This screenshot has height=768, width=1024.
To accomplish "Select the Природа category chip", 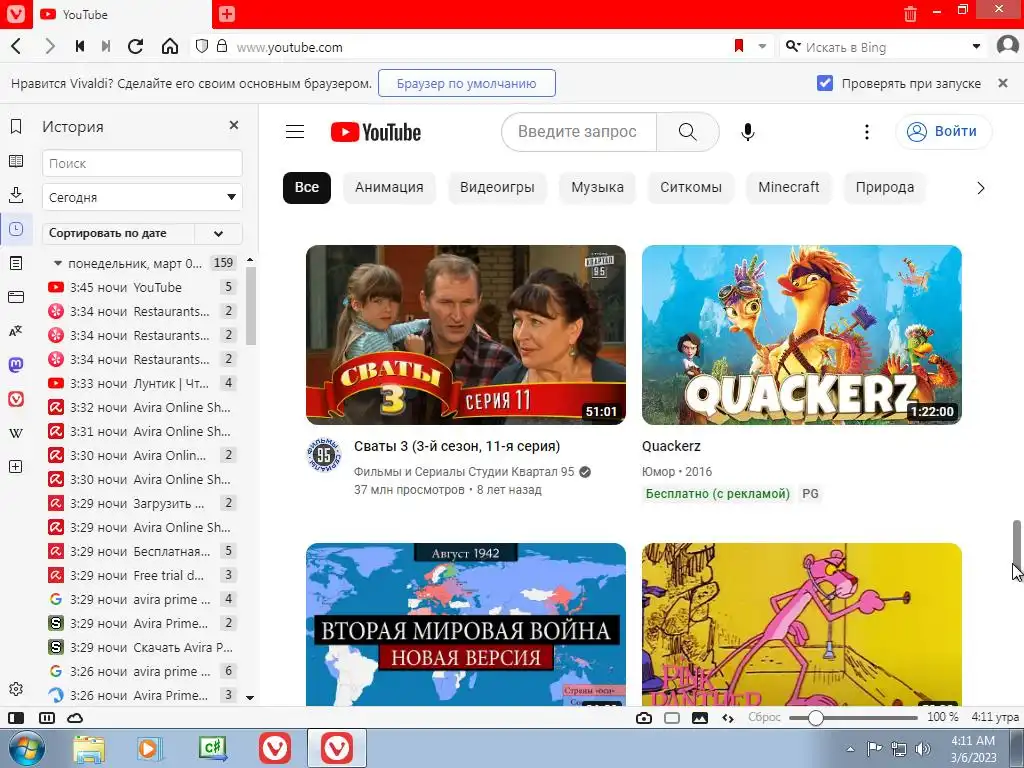I will 885,187.
